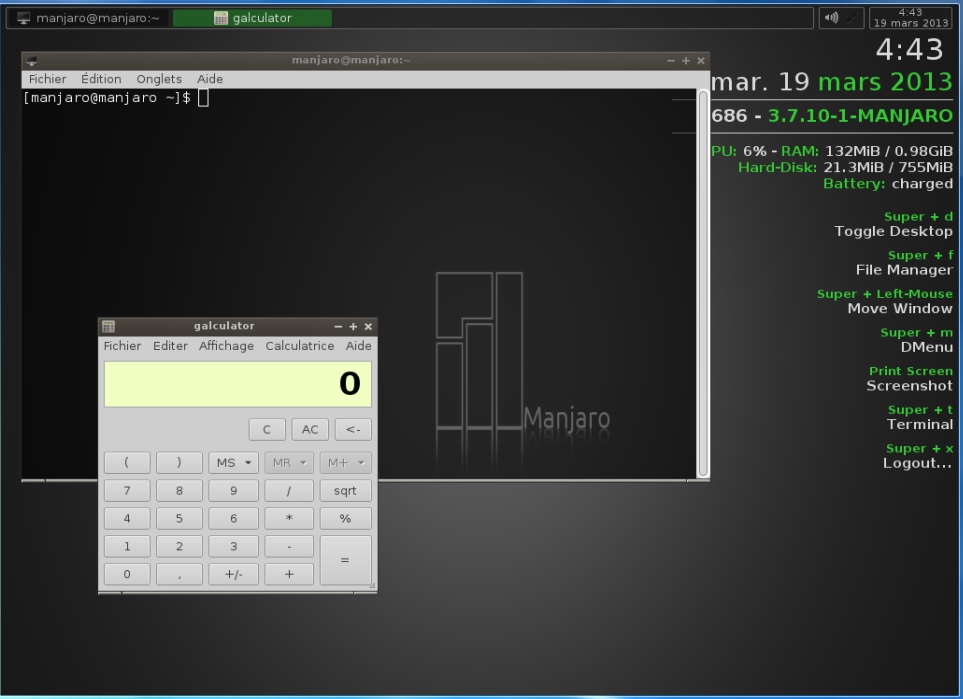Click the 'Logout...' shortcut text
This screenshot has height=699, width=963.
(x=918, y=463)
